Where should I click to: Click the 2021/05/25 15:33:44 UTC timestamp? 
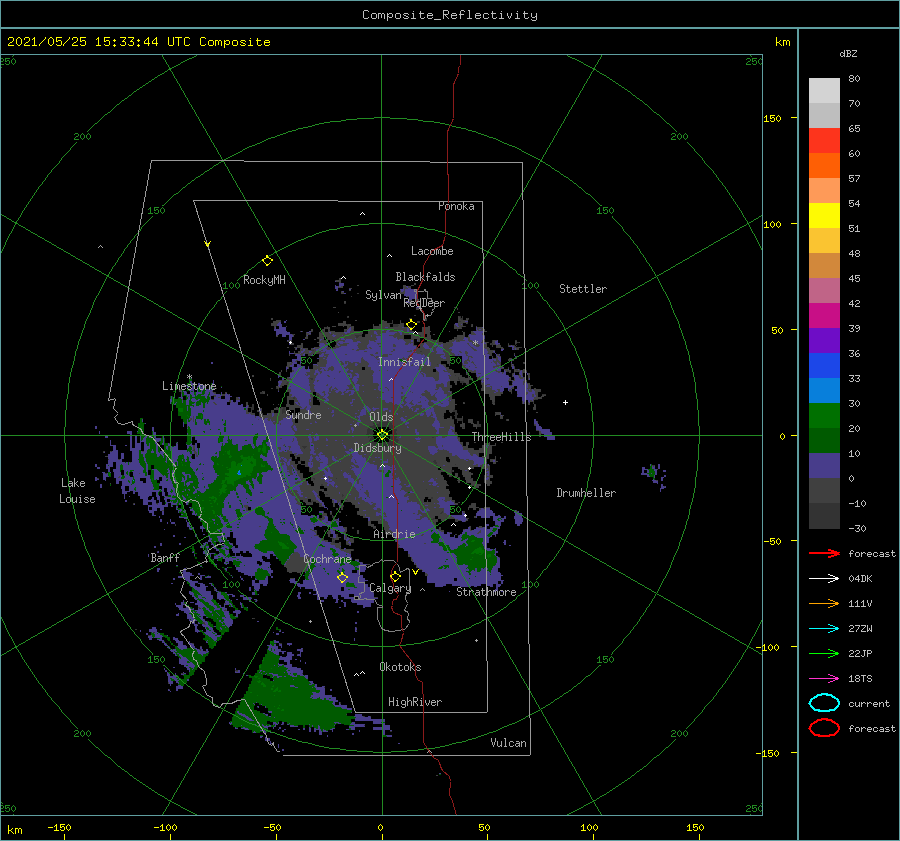click(138, 42)
